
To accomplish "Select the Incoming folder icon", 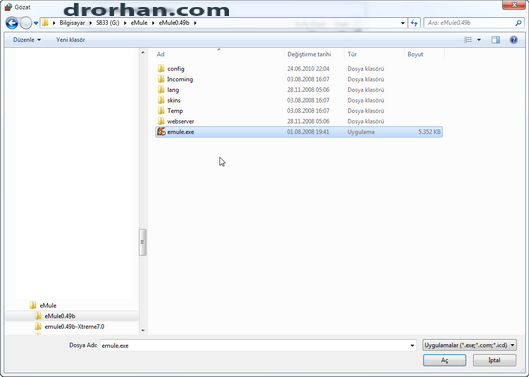I will [x=161, y=79].
